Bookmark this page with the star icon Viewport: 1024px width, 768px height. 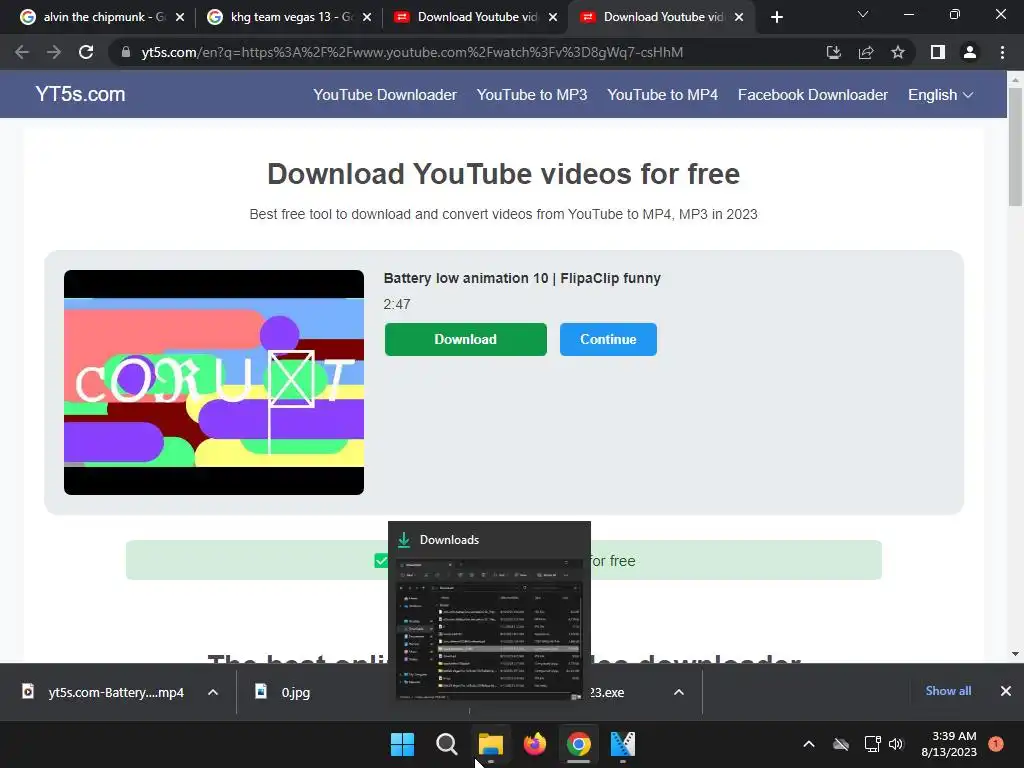(898, 52)
